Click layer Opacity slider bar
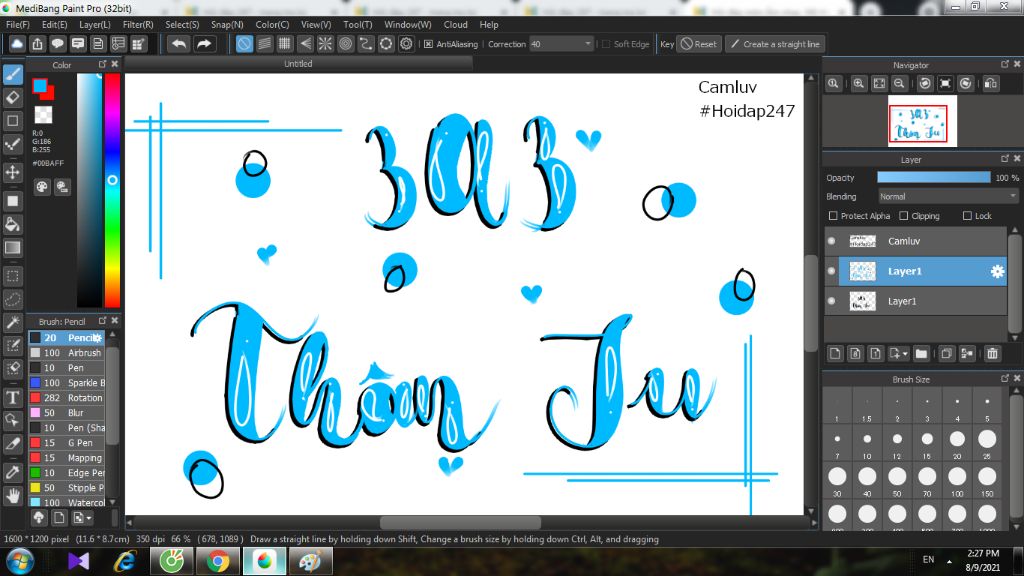This screenshot has width=1024, height=576. pyautogui.click(x=933, y=178)
